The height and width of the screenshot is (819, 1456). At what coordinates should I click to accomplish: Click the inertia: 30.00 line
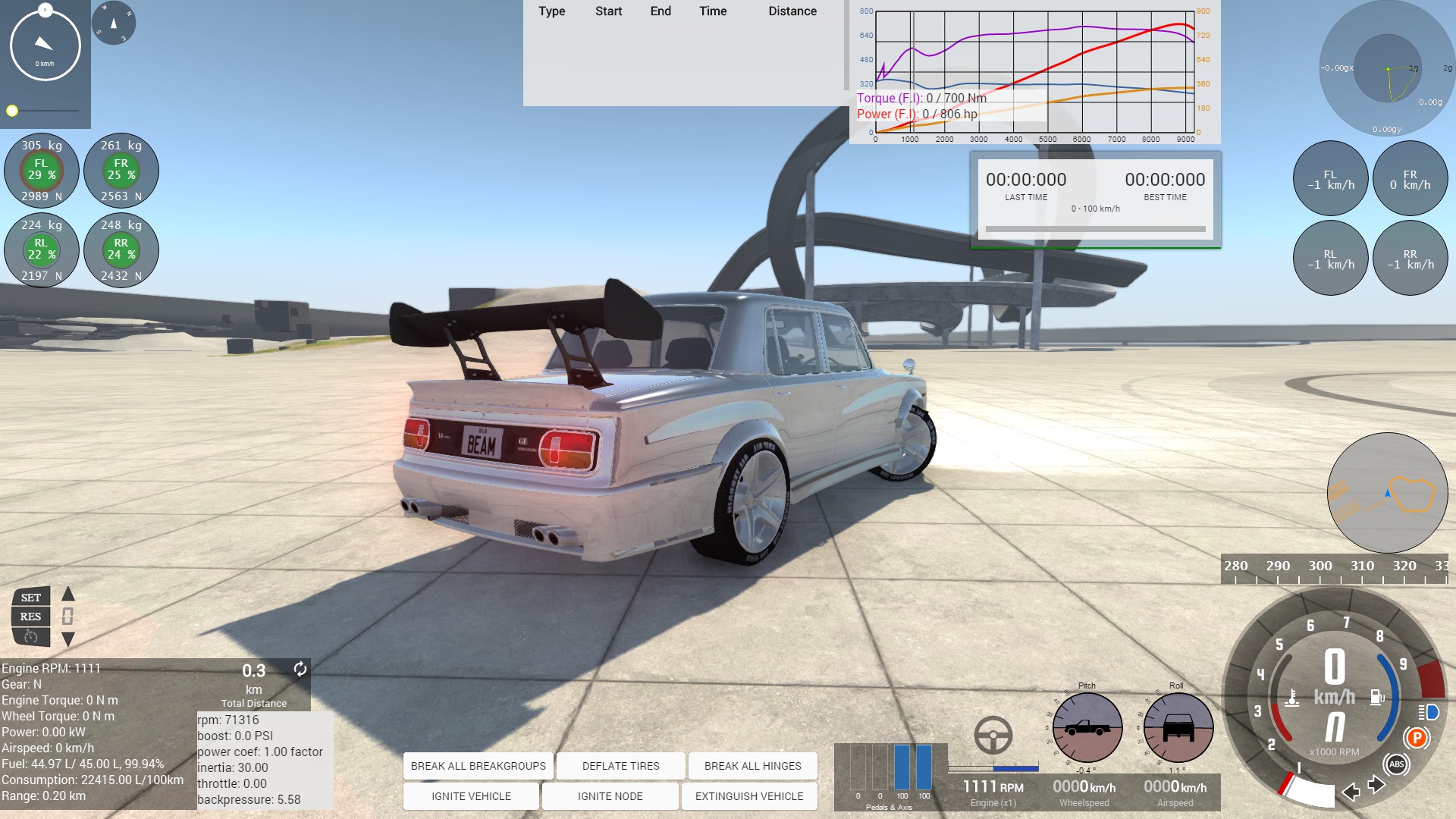pos(232,767)
